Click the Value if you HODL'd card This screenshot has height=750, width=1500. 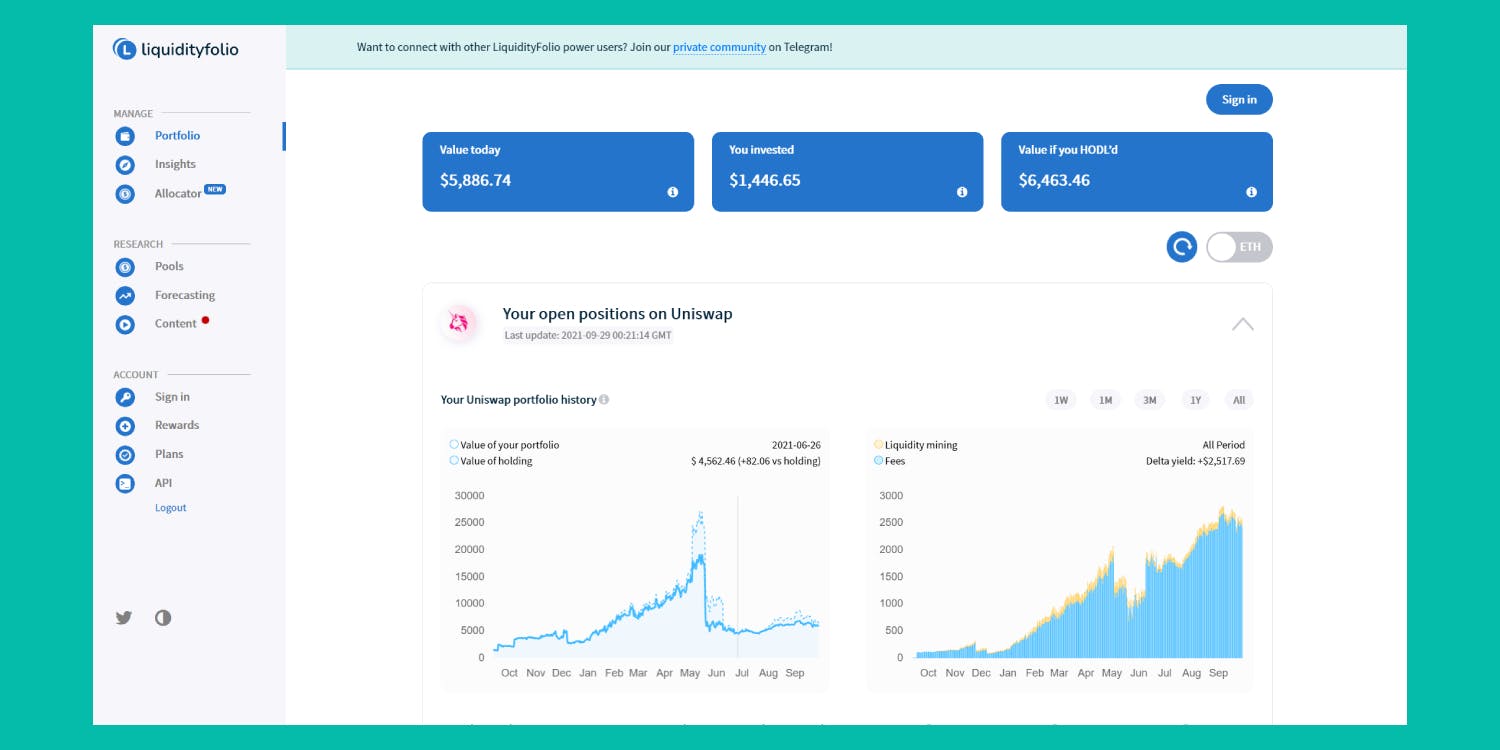pyautogui.click(x=1137, y=172)
